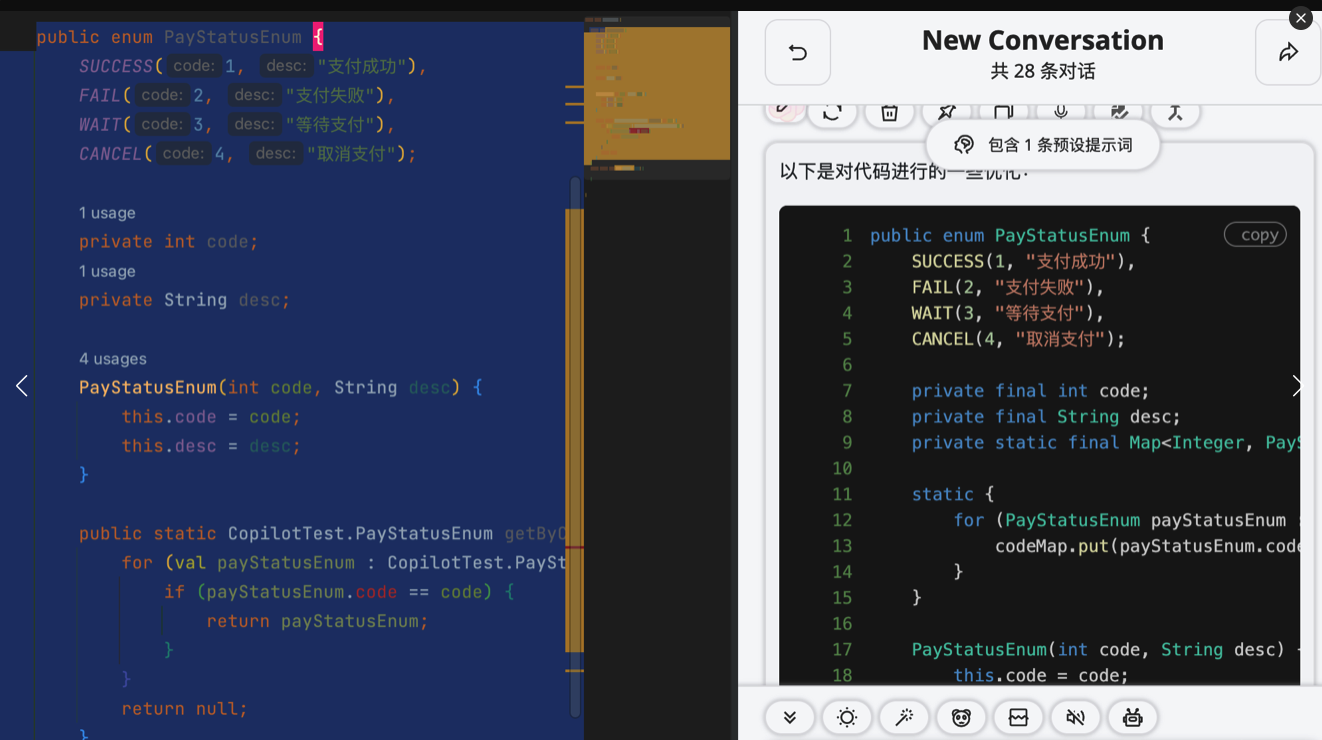Image resolution: width=1322 pixels, height=740 pixels.
Task: Click PayStatusEnum in the editor enum declaration
Action: (x=233, y=37)
